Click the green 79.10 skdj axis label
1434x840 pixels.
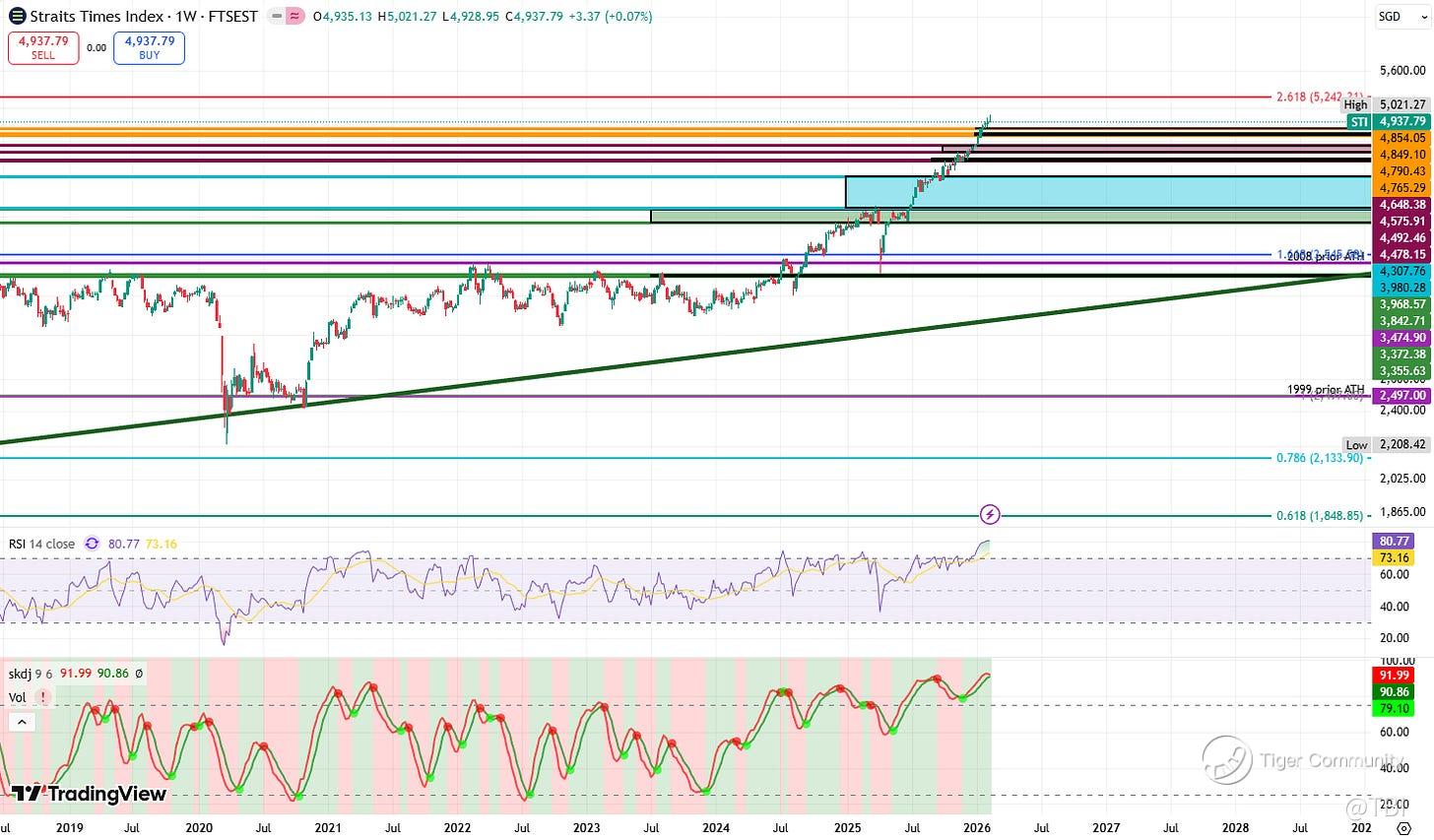(x=1393, y=708)
